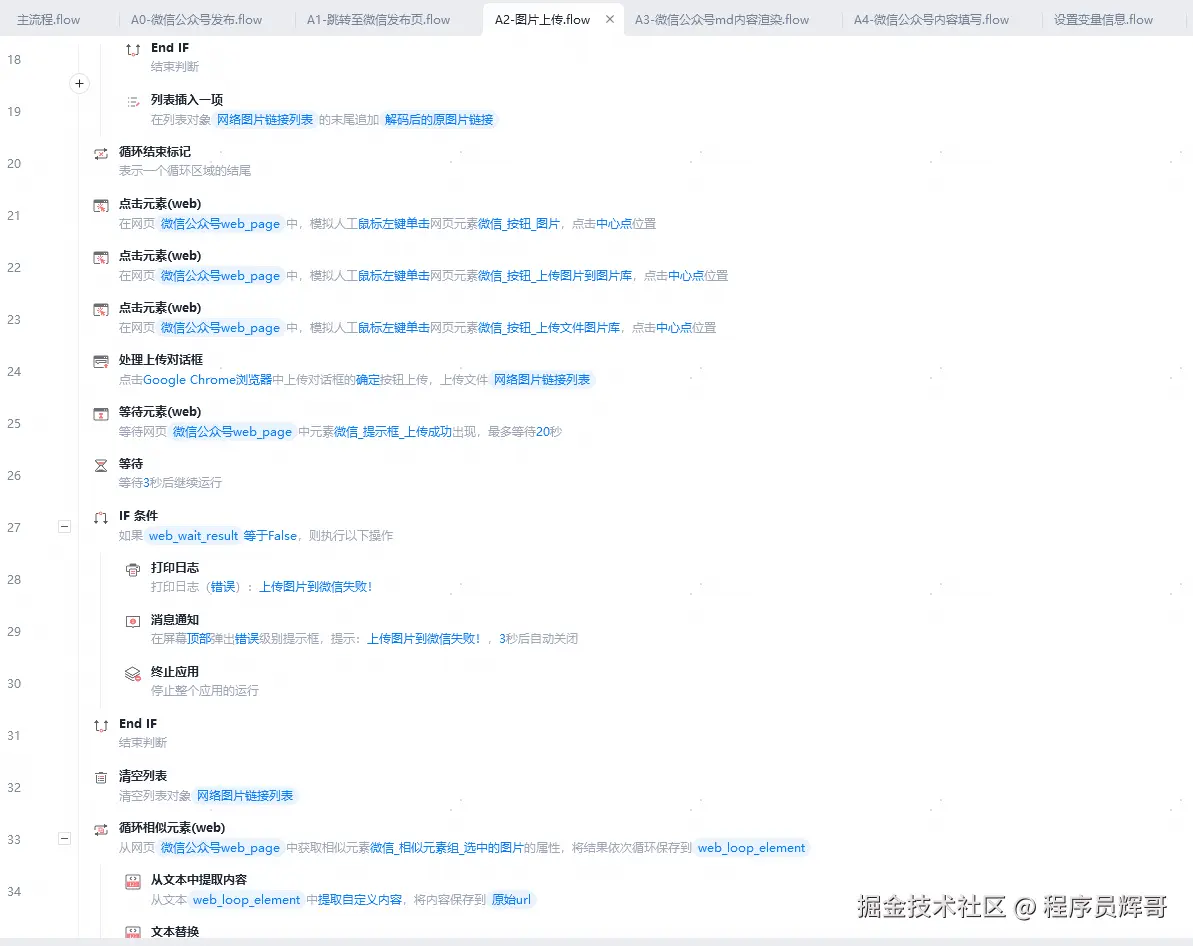
Task: Select the 循环结束标记 step title
Action: point(154,151)
